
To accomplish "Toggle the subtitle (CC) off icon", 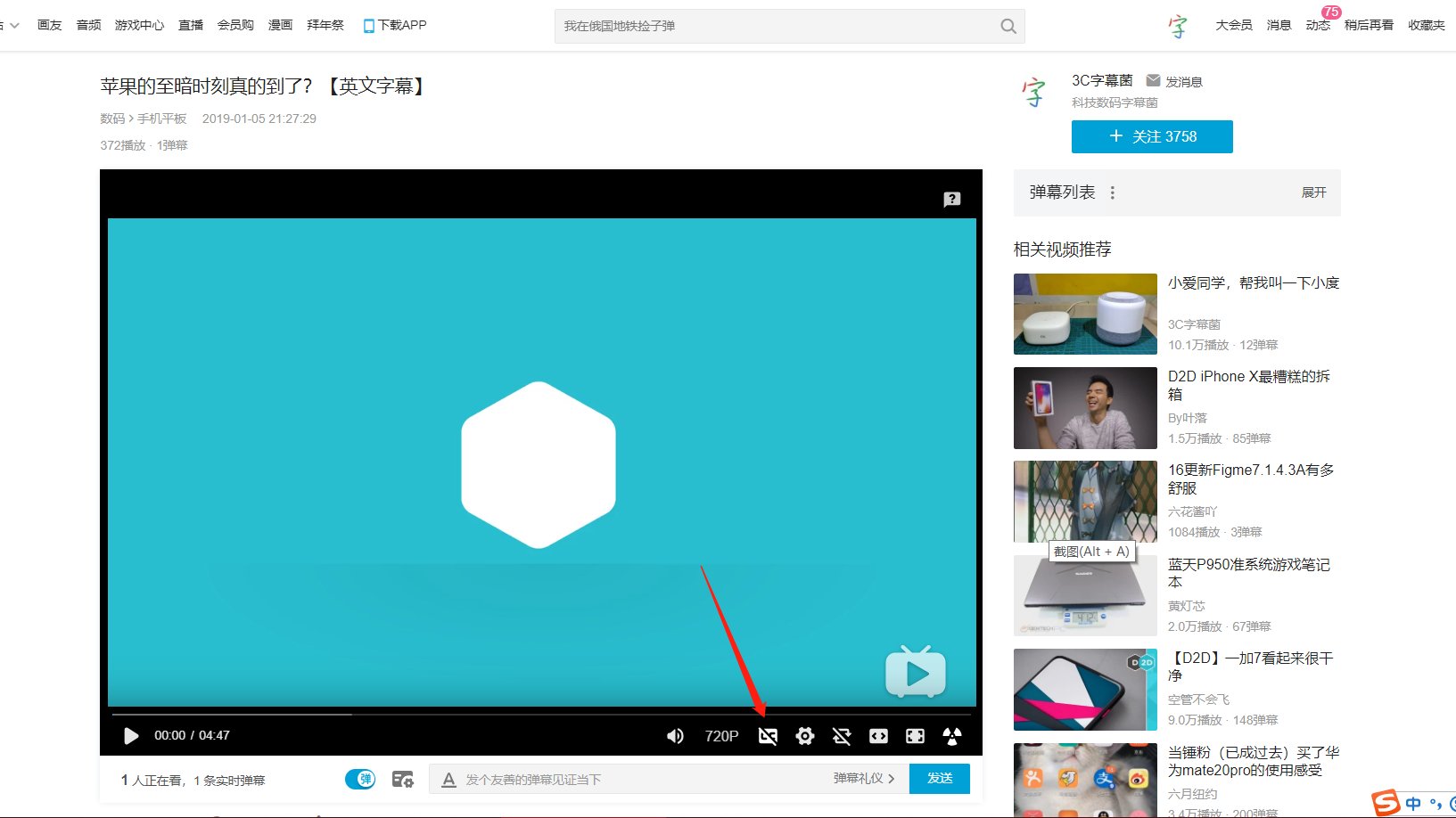I will pos(768,736).
